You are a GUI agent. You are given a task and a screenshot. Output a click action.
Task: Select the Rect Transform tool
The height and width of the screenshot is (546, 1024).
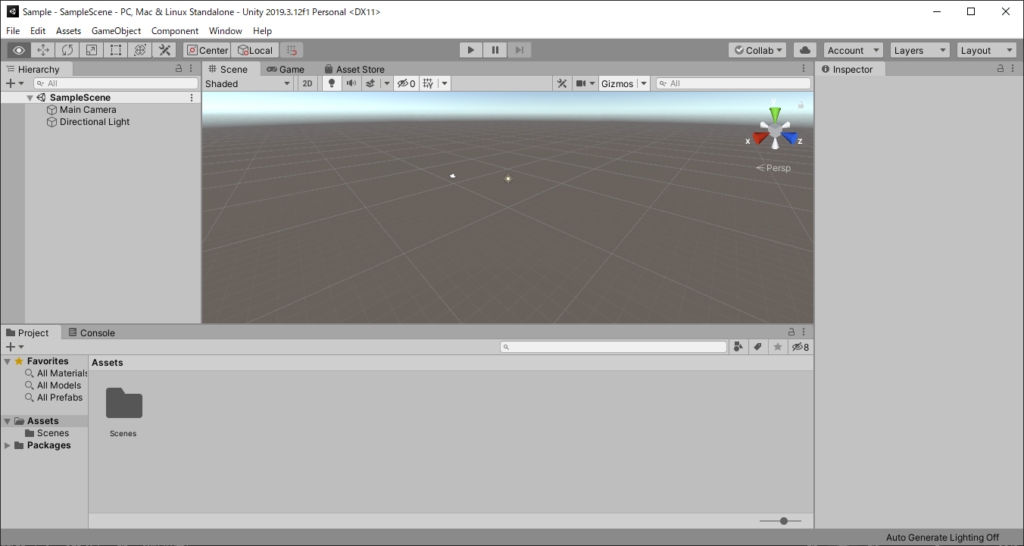tap(116, 50)
